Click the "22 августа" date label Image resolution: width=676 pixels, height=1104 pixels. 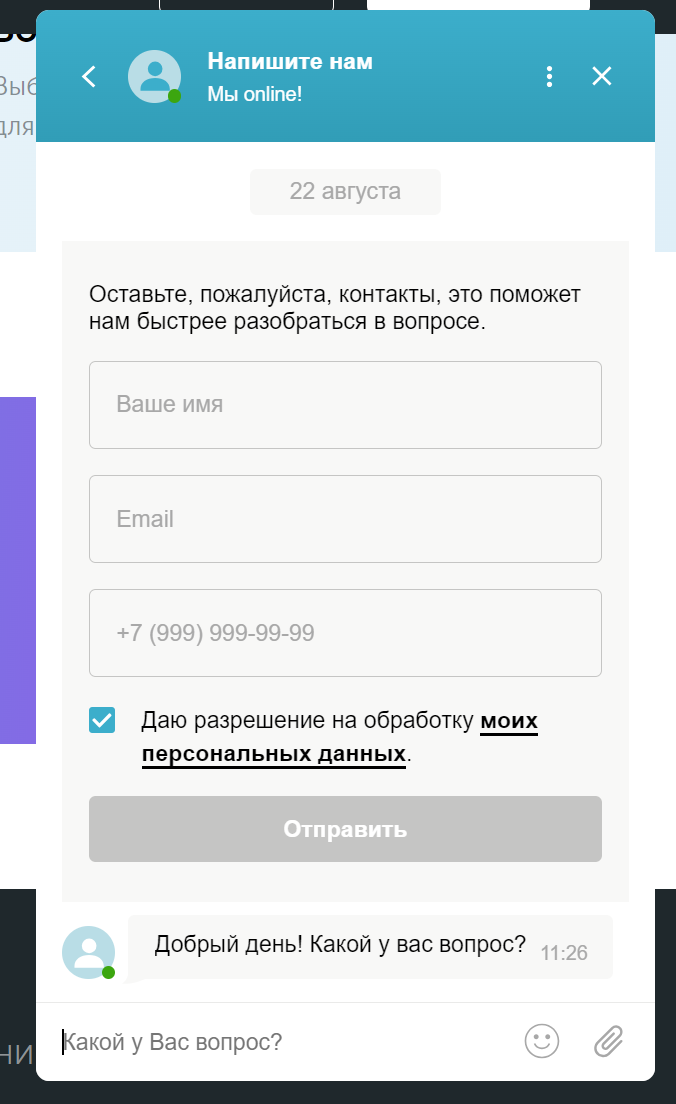click(345, 192)
